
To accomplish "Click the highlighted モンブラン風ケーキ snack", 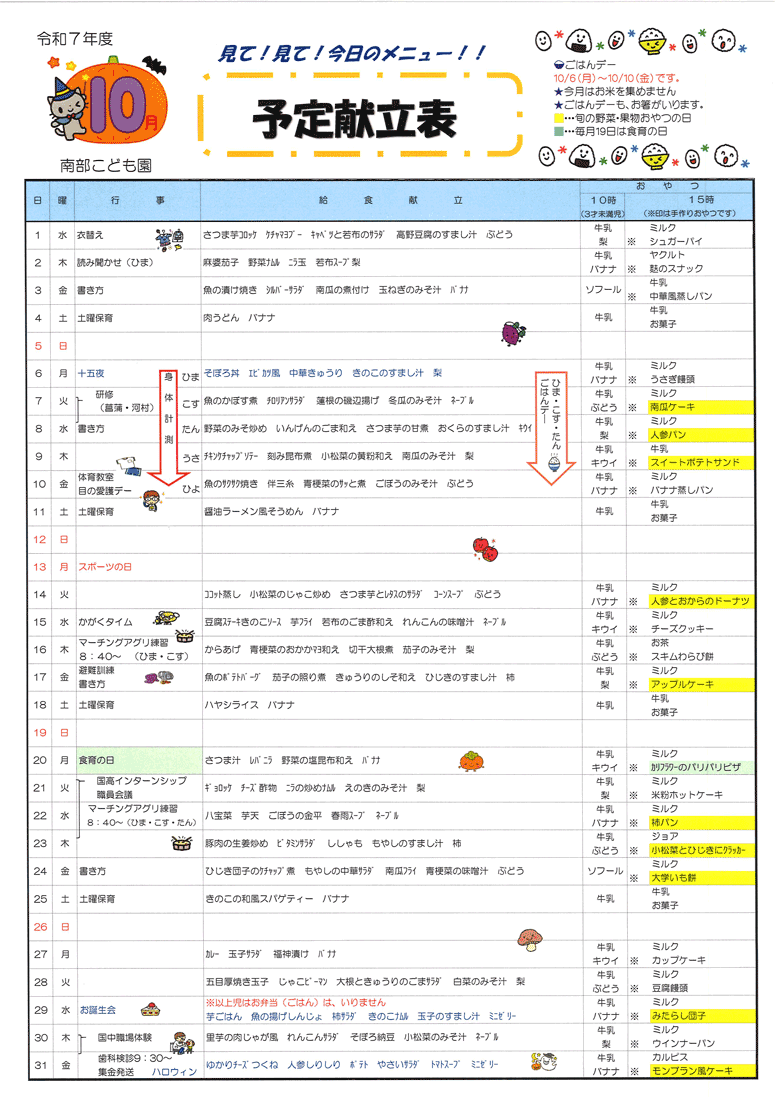I will pyautogui.click(x=692, y=1070).
